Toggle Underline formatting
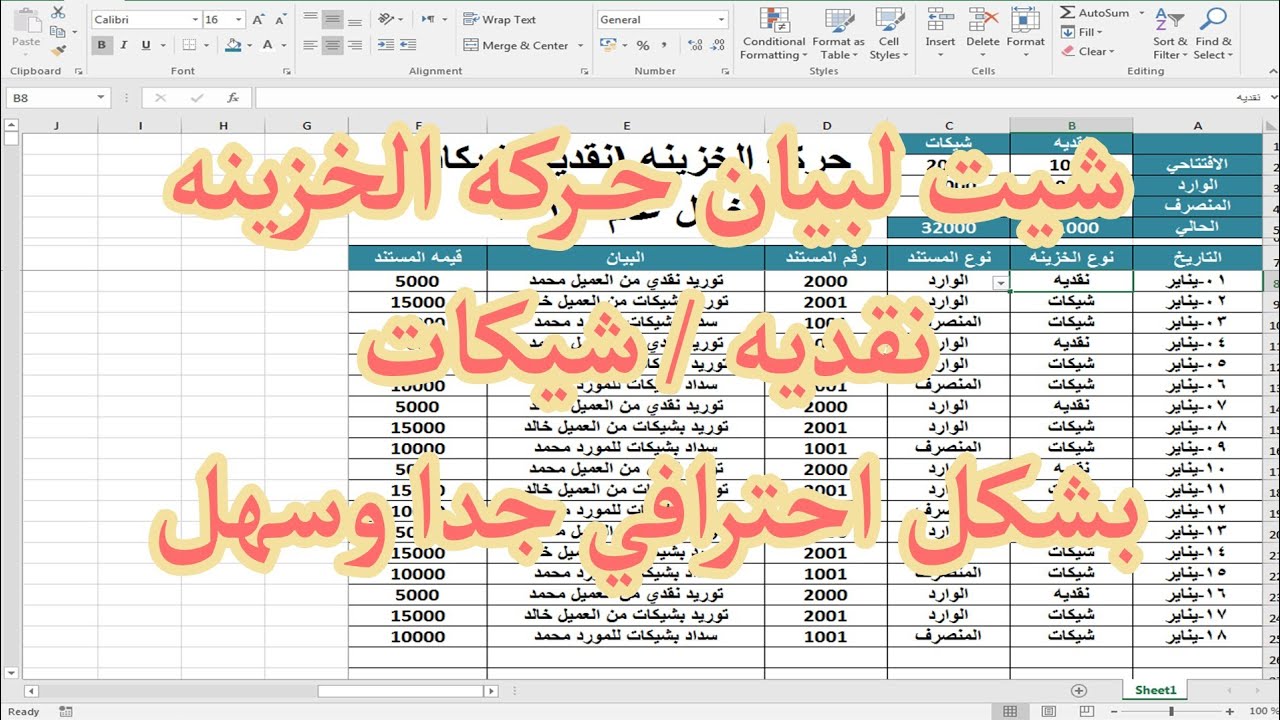 146,45
